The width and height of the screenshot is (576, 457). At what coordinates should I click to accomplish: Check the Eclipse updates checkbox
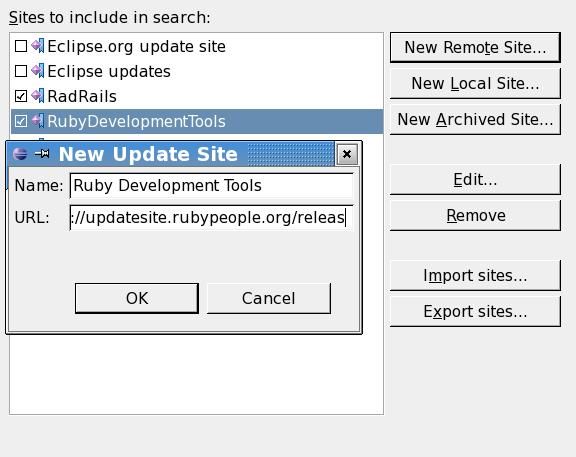tap(21, 71)
